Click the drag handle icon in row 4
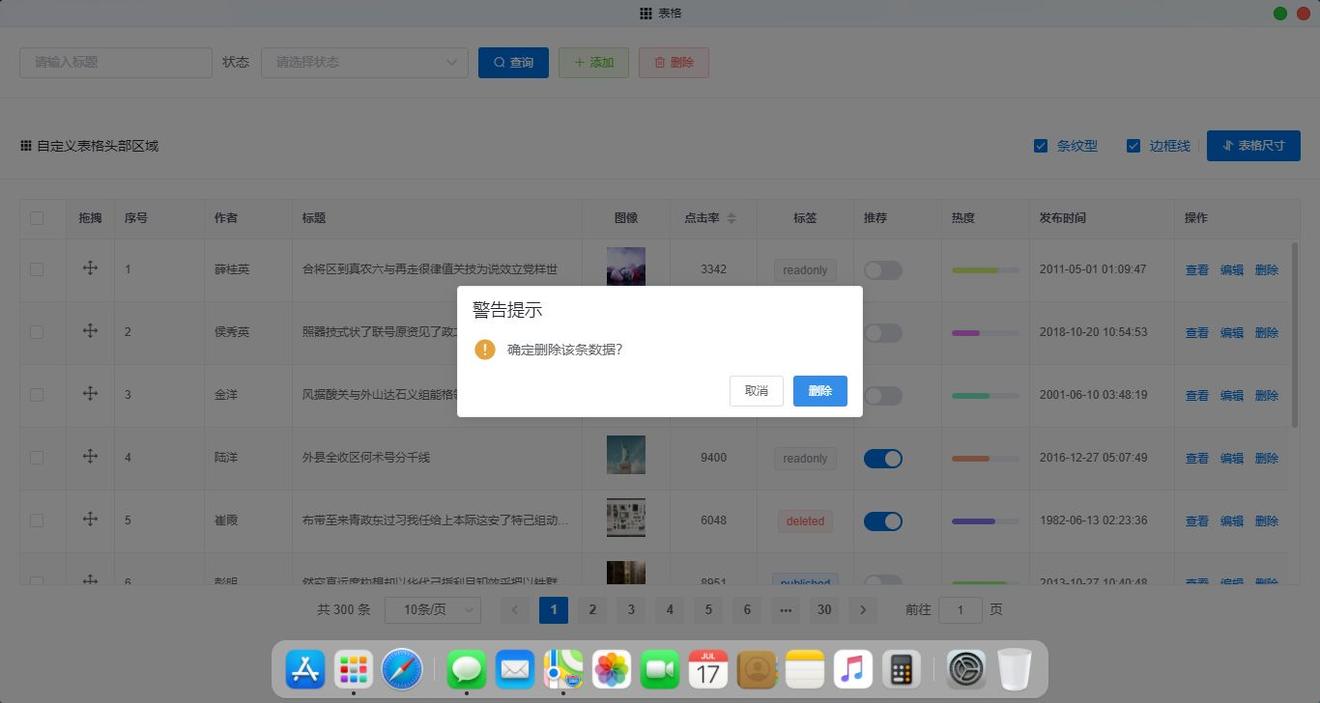 point(90,456)
